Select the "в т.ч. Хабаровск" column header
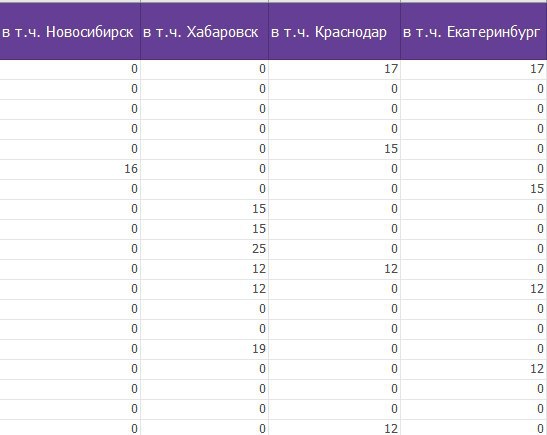The image size is (547, 435). tap(204, 31)
